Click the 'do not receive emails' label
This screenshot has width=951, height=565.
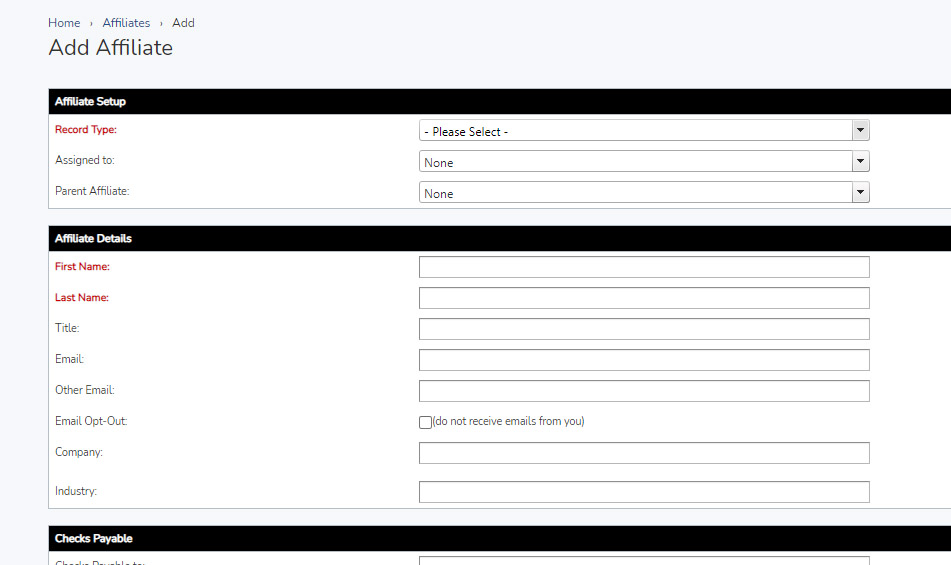[x=508, y=422]
